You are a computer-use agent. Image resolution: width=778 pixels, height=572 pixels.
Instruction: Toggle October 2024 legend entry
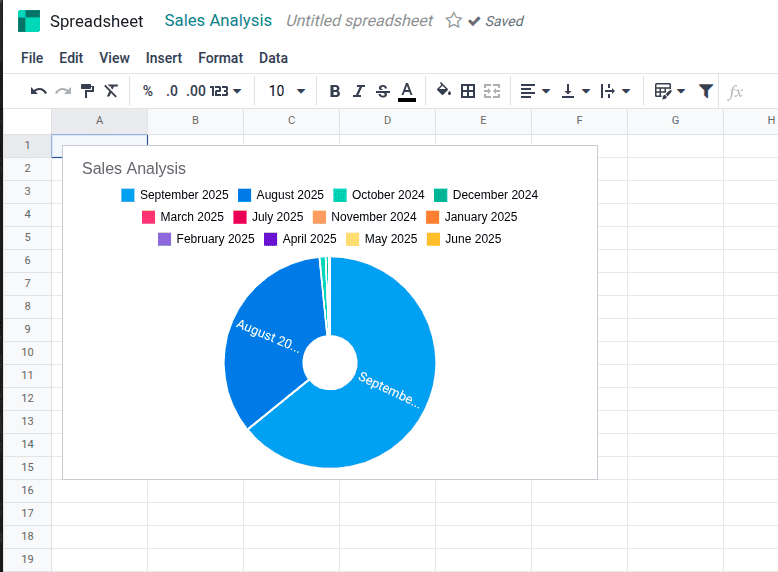pyautogui.click(x=379, y=195)
